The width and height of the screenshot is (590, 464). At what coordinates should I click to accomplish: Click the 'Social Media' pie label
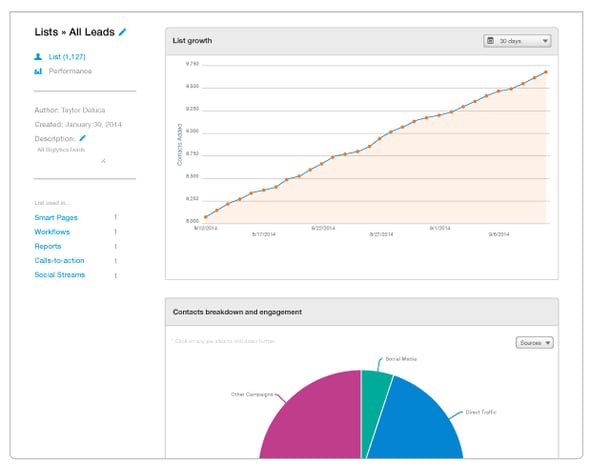401,359
